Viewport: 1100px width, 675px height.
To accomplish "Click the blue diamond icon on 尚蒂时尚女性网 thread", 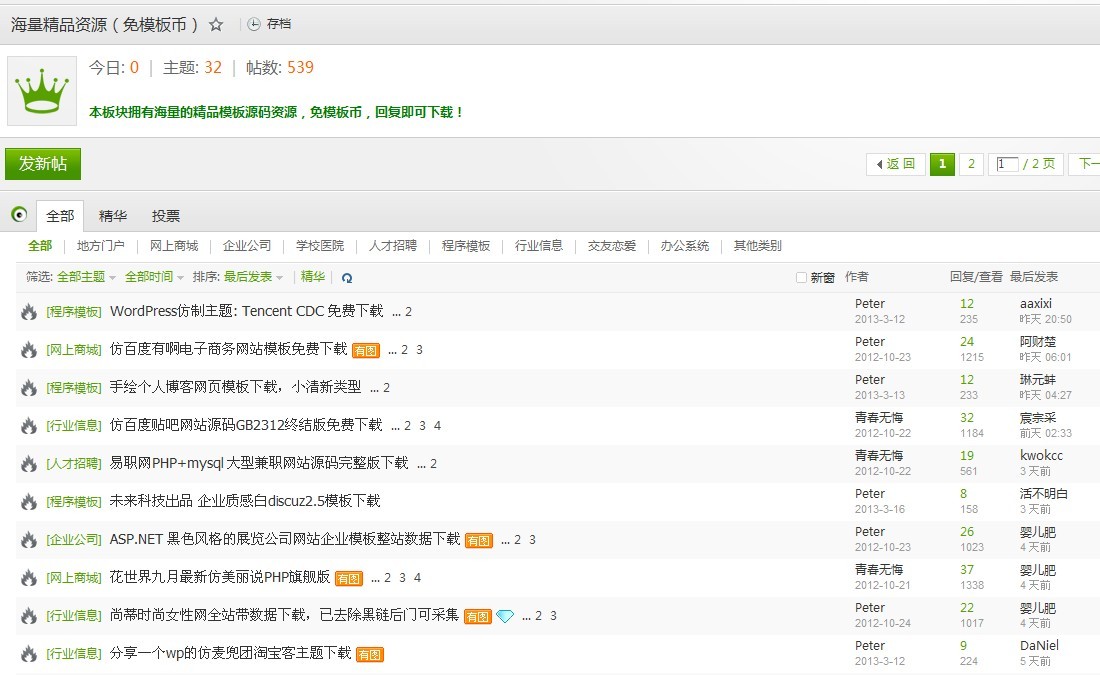I will (505, 616).
